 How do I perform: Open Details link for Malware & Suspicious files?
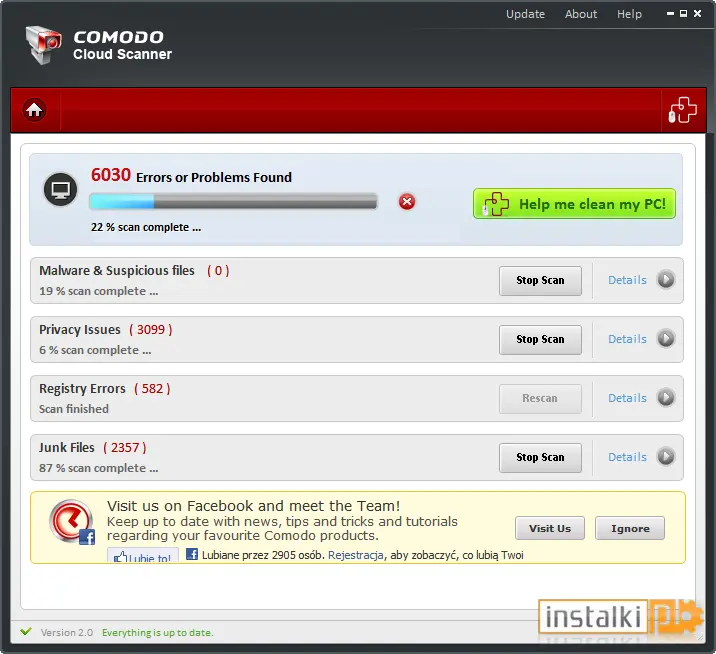pos(627,280)
